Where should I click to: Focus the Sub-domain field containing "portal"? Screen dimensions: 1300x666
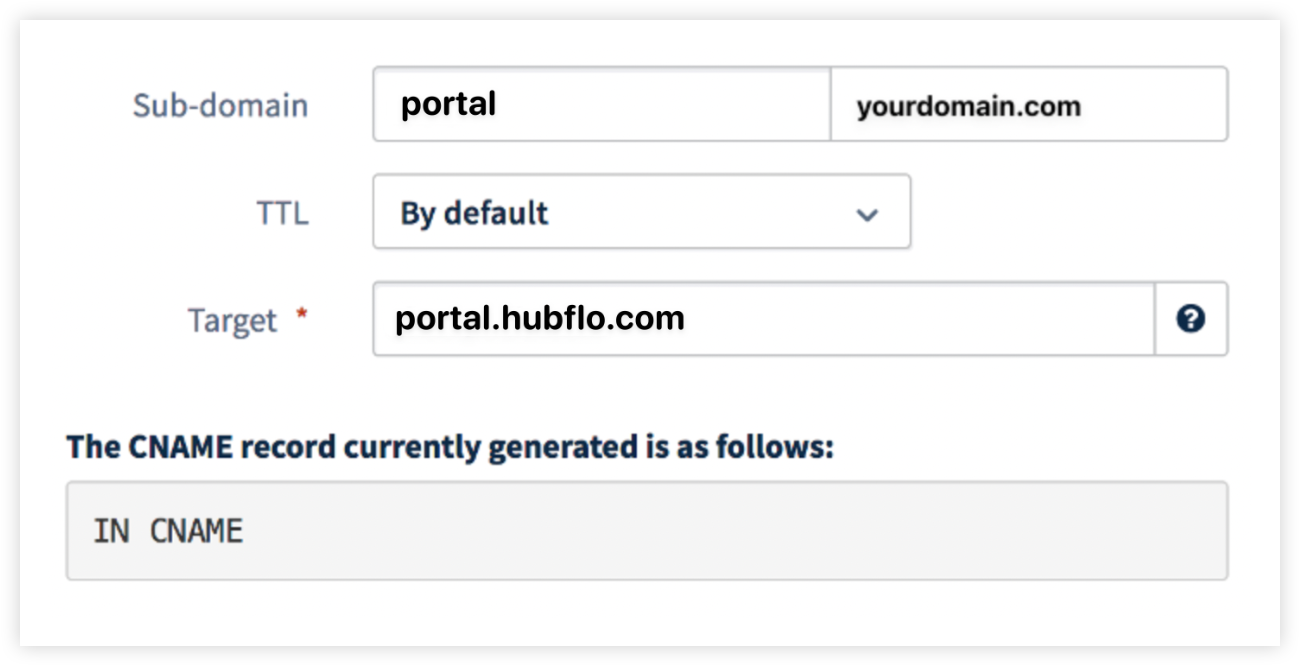tap(601, 104)
